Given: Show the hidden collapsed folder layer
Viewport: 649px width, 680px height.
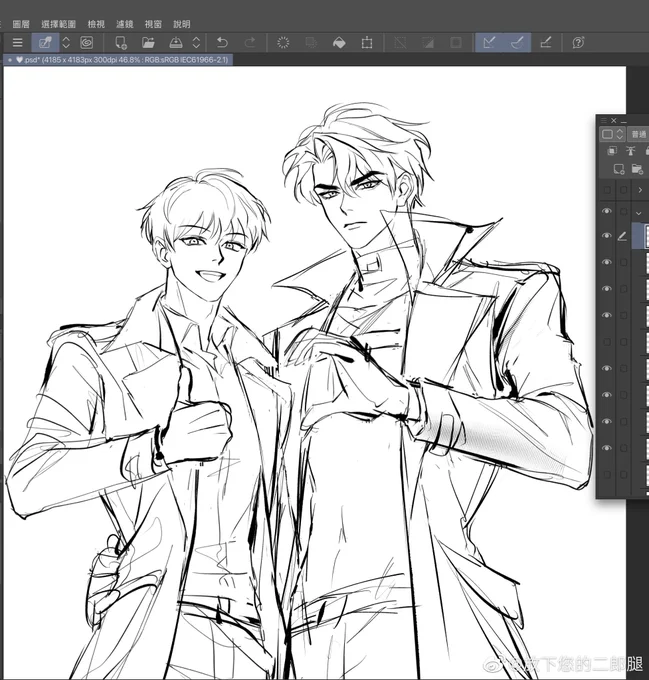Looking at the screenshot, I should tap(607, 190).
